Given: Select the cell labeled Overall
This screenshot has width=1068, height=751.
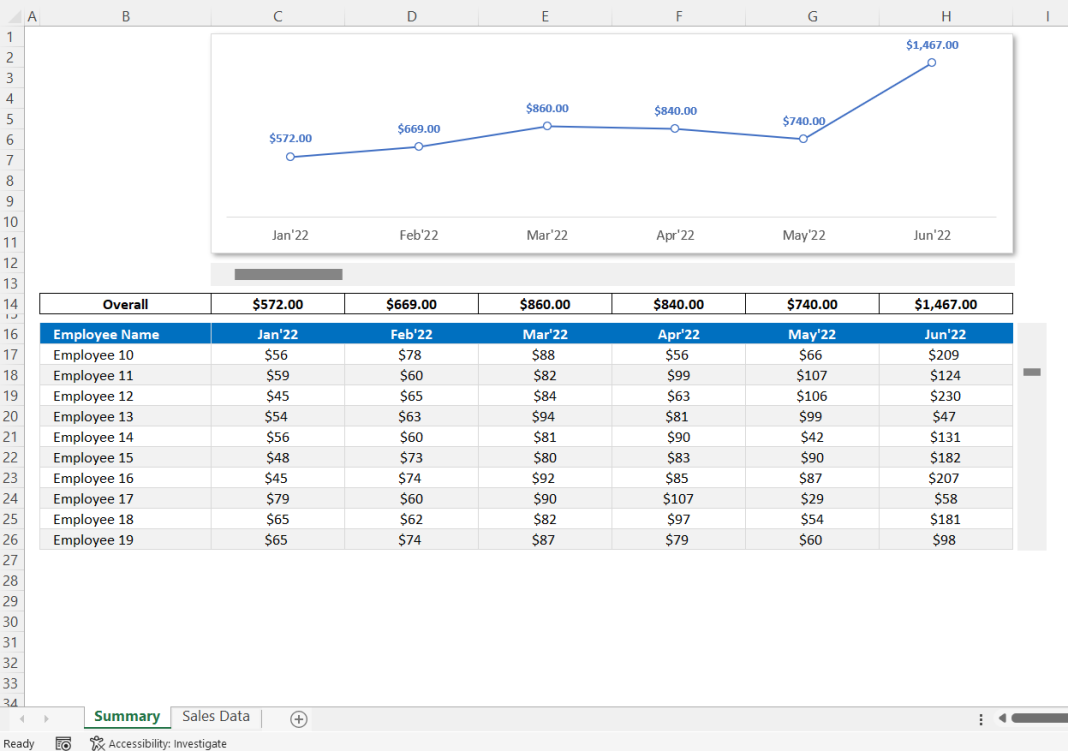Looking at the screenshot, I should point(123,304).
